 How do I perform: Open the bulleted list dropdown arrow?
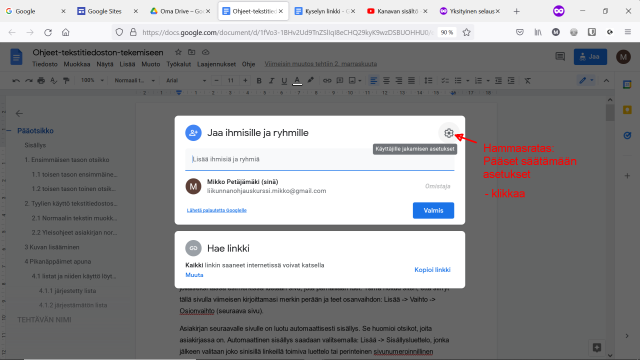pyautogui.click(x=467, y=81)
